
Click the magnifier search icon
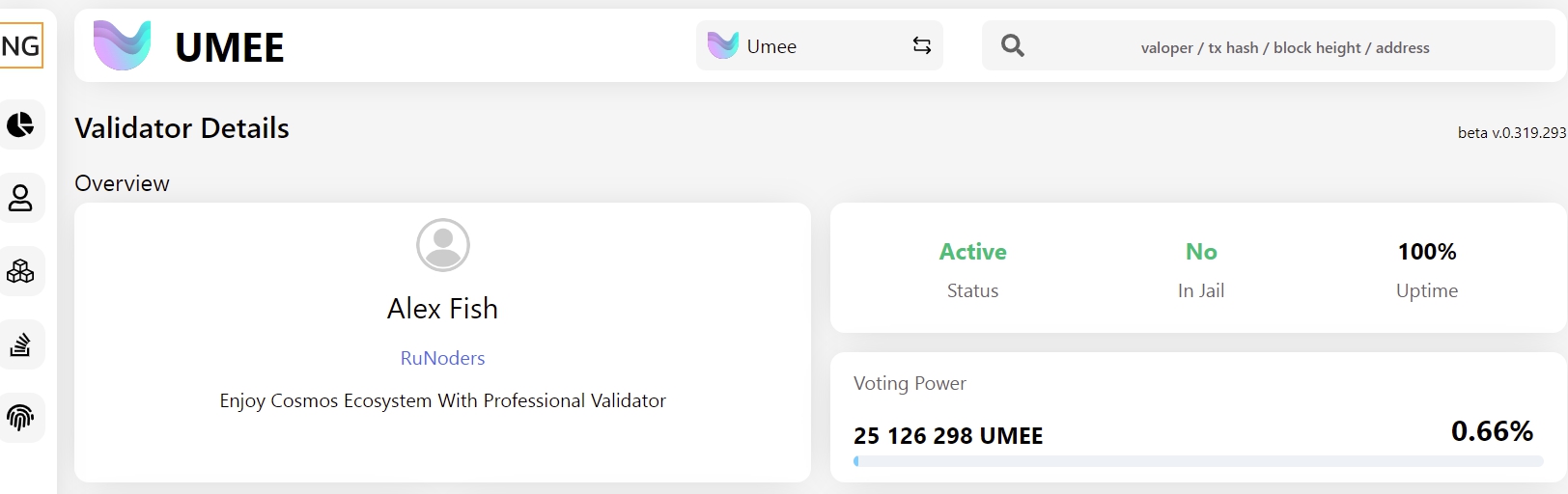tap(1013, 45)
